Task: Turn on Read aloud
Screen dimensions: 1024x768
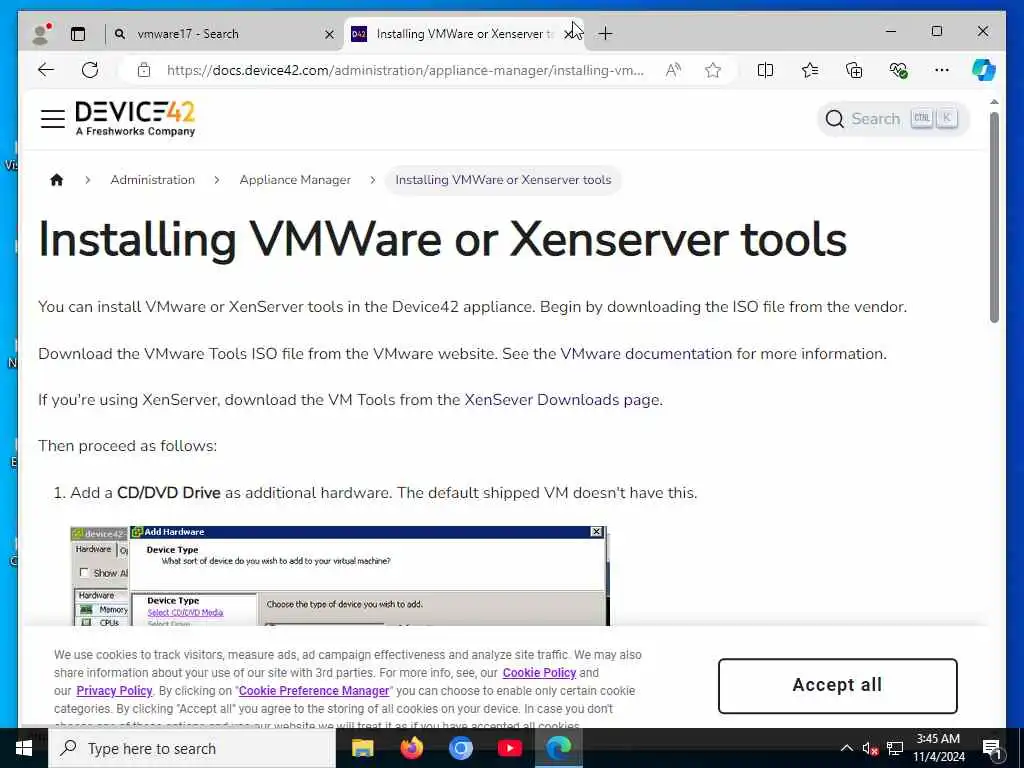Action: point(673,70)
